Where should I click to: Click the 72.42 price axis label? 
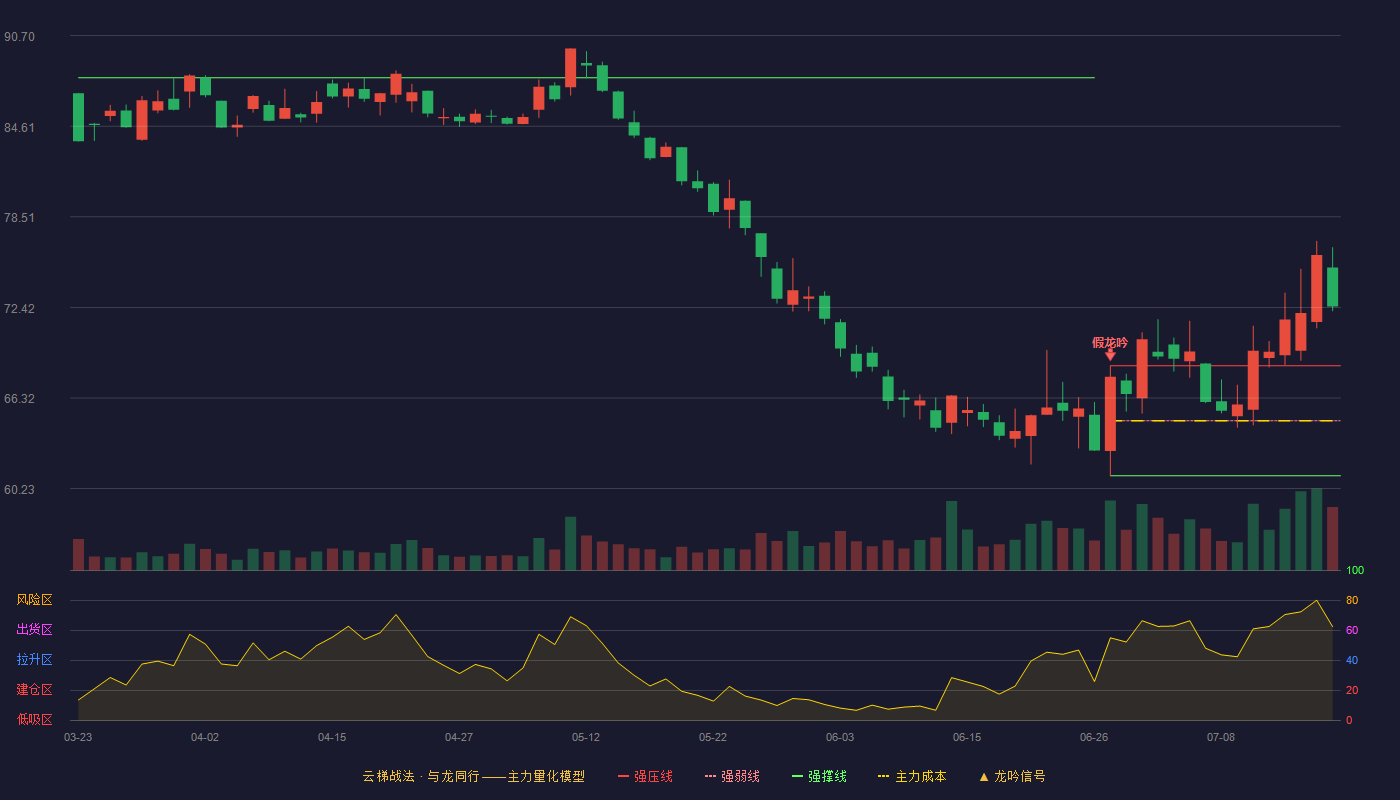(19, 308)
